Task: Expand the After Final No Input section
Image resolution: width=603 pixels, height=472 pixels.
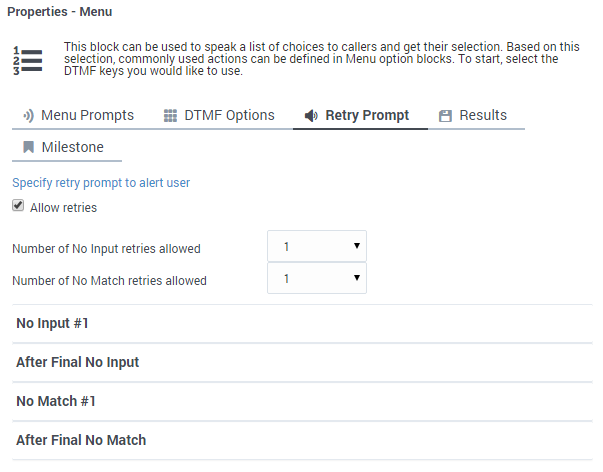Action: click(x=77, y=363)
